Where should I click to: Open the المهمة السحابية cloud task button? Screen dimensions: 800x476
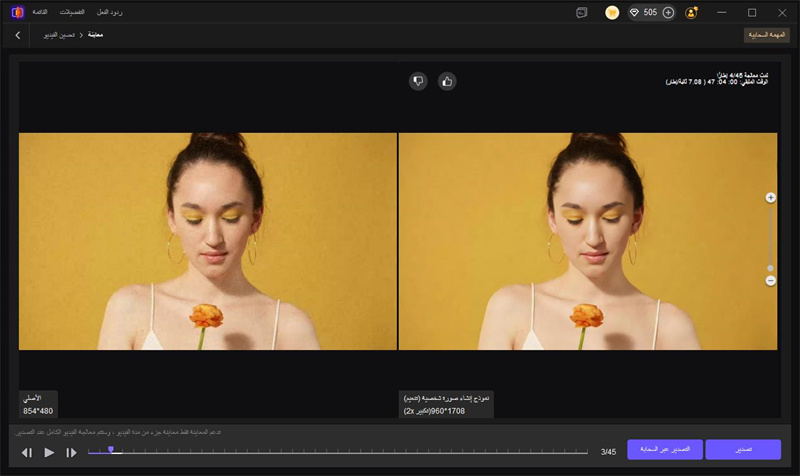767,35
